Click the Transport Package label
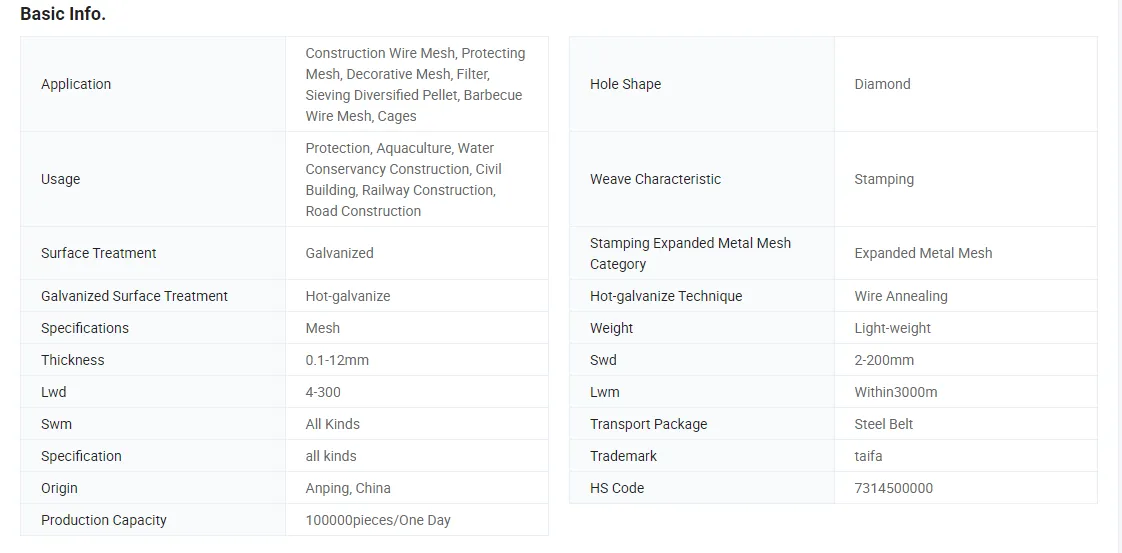This screenshot has width=1122, height=553. click(648, 424)
